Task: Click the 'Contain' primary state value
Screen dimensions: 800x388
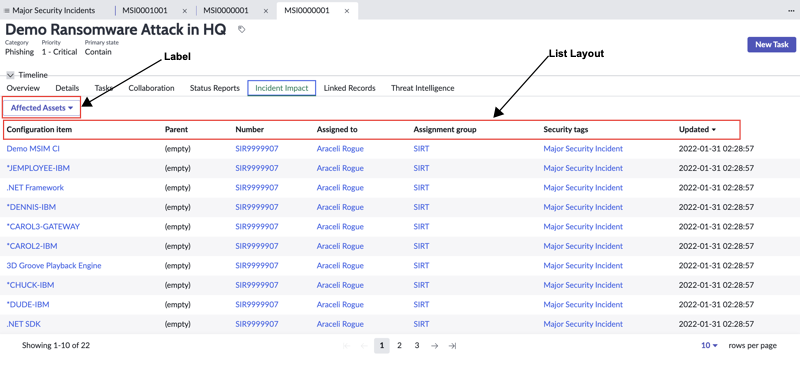Action: click(x=98, y=52)
